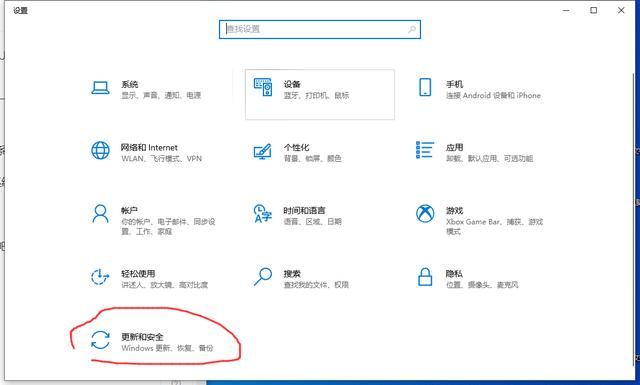
Task: Open the 个性化 (Personalization) paintbrush icon
Action: click(262, 151)
